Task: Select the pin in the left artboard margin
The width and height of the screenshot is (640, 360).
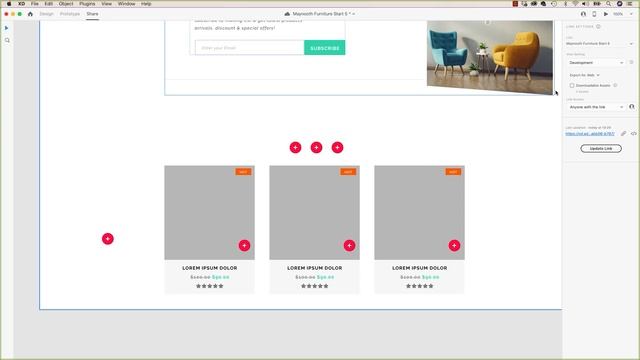Action: pos(108,239)
